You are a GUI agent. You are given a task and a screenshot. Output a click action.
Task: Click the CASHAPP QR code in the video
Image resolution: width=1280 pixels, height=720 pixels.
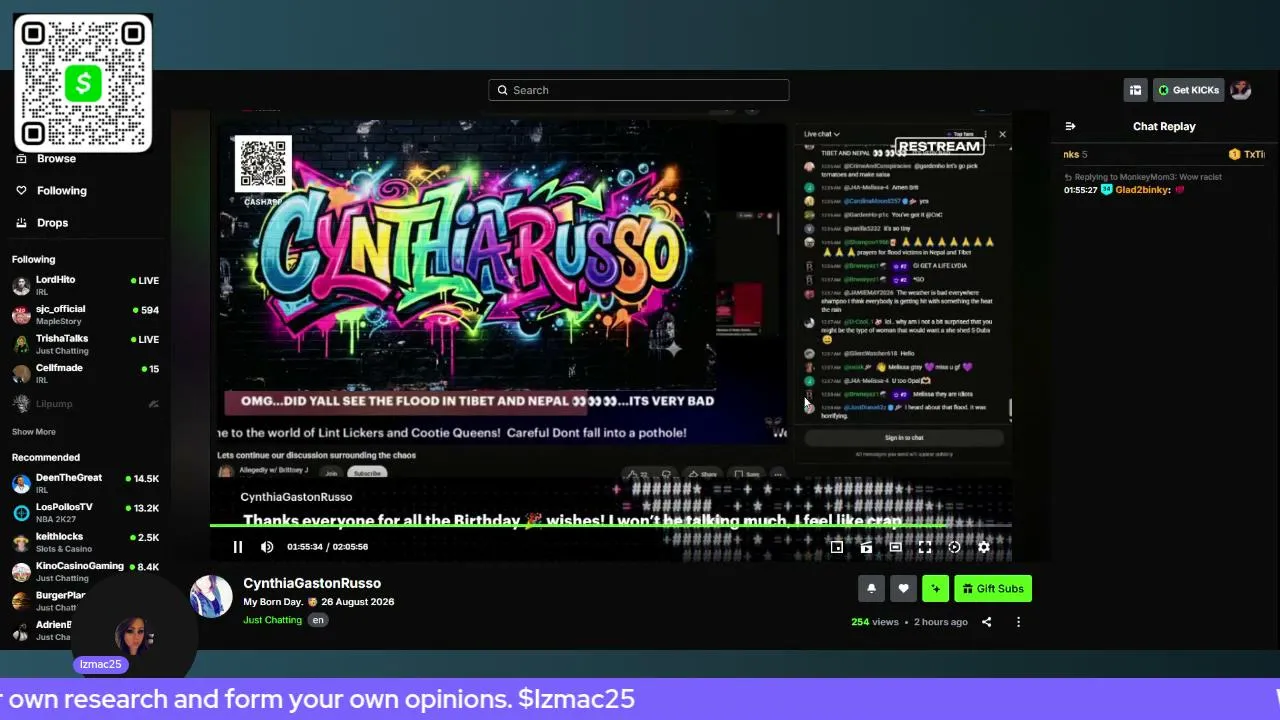[263, 163]
